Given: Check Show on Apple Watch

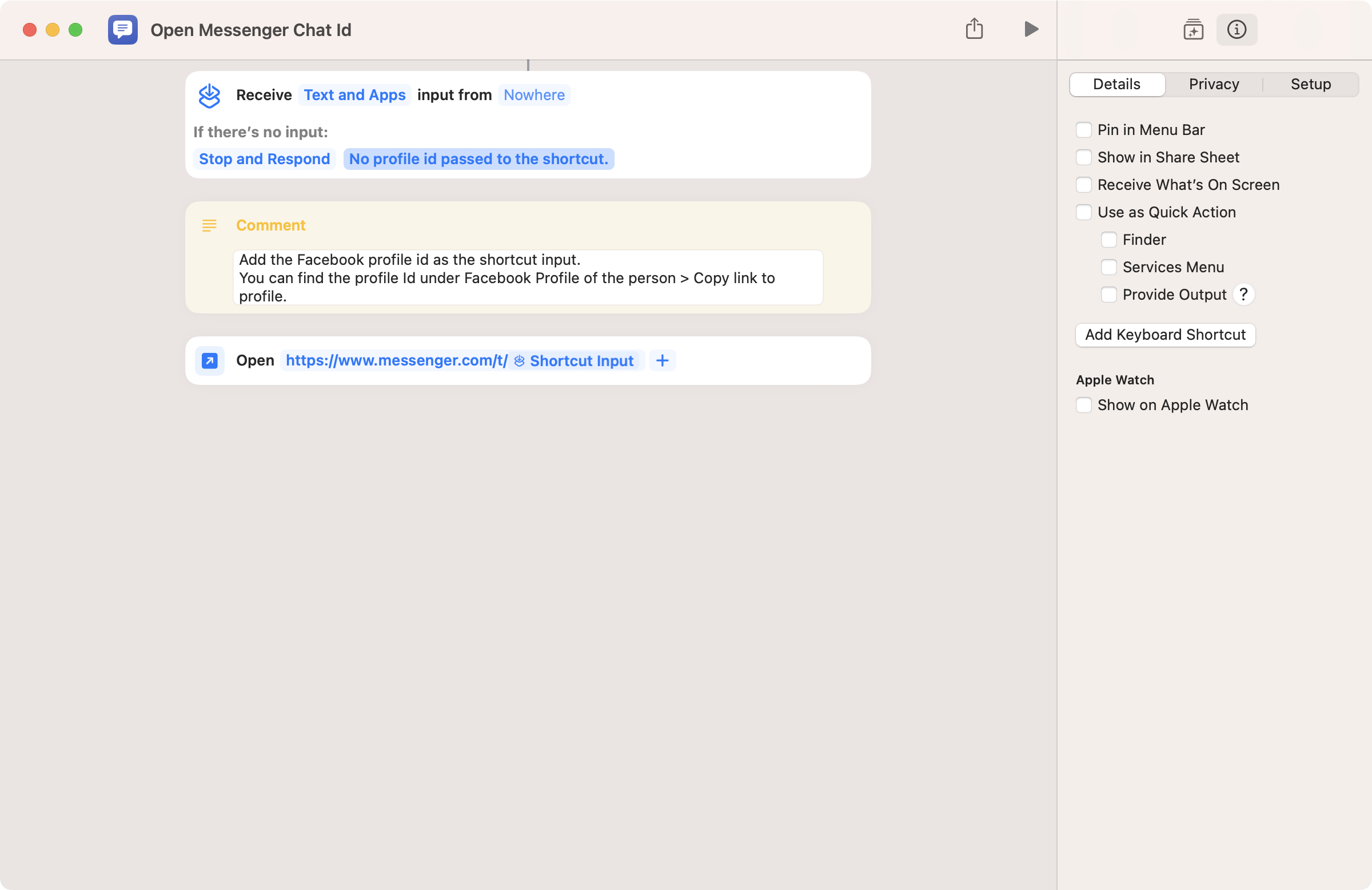Looking at the screenshot, I should 1084,405.
